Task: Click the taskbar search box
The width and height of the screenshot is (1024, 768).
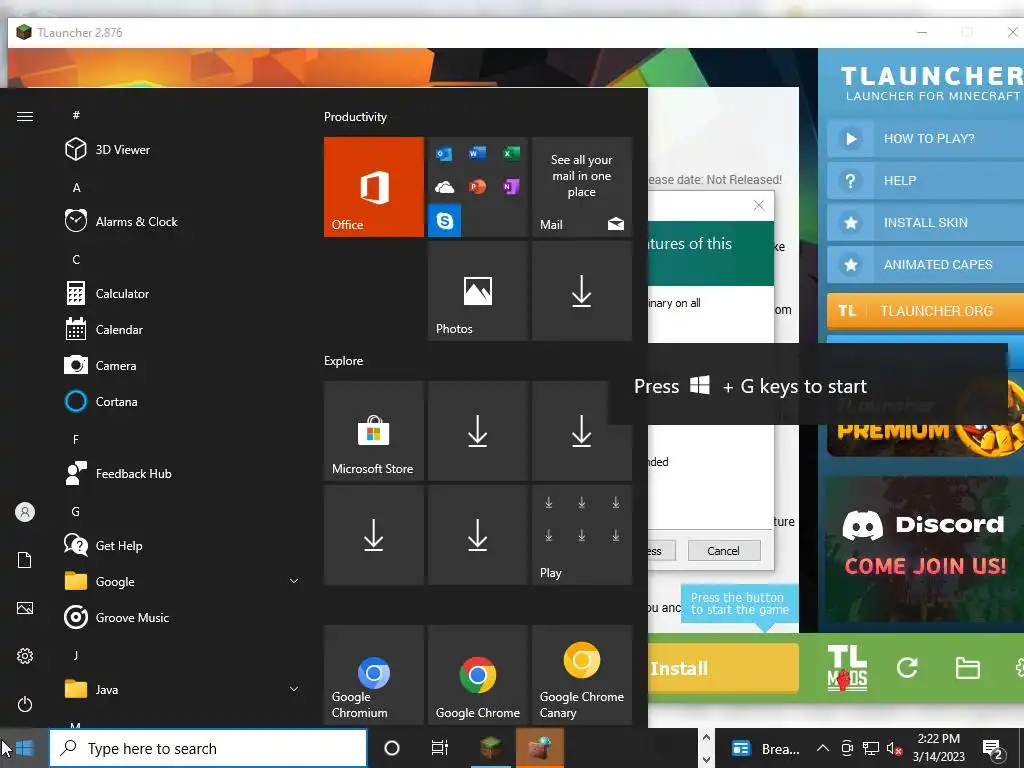Action: [x=208, y=748]
